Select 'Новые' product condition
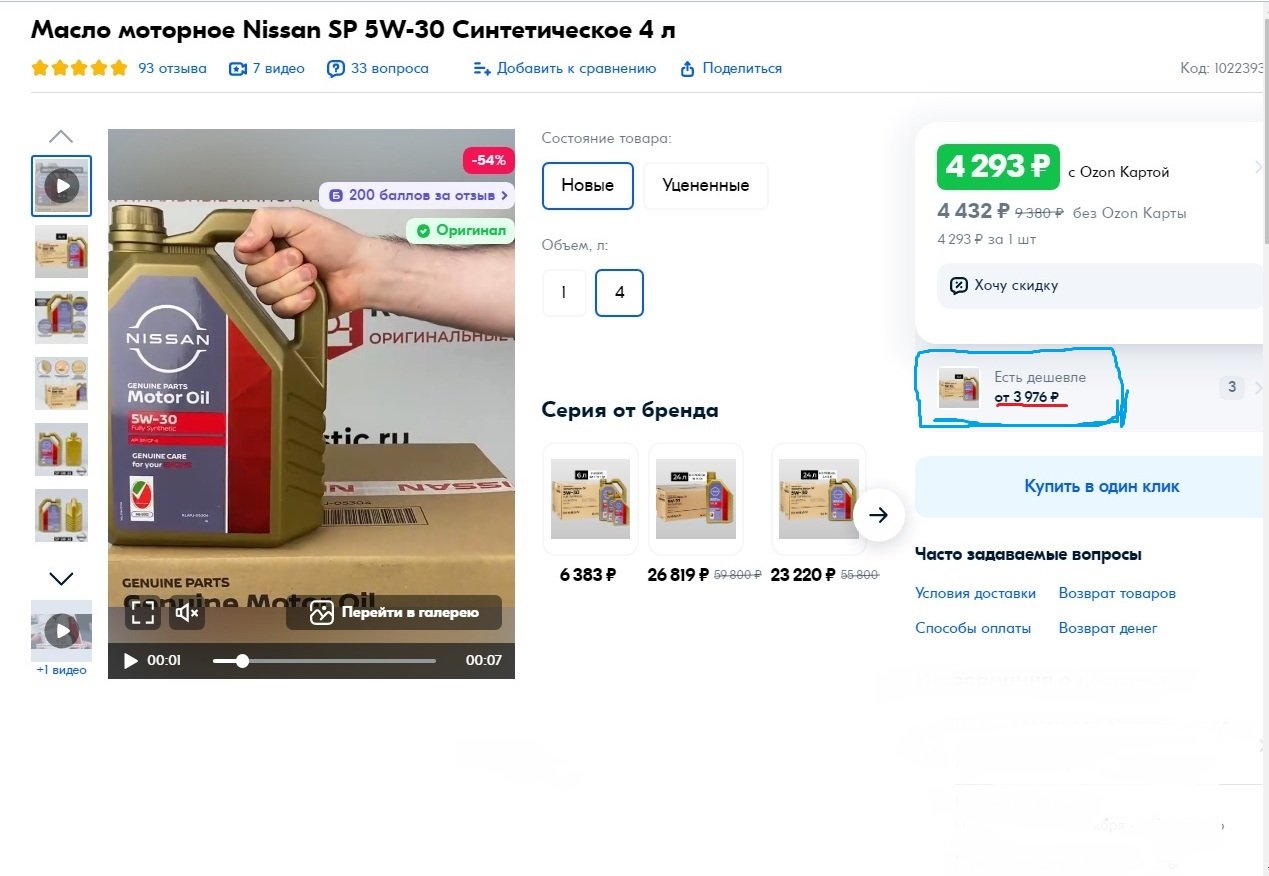Image resolution: width=1269 pixels, height=876 pixels. (x=588, y=186)
